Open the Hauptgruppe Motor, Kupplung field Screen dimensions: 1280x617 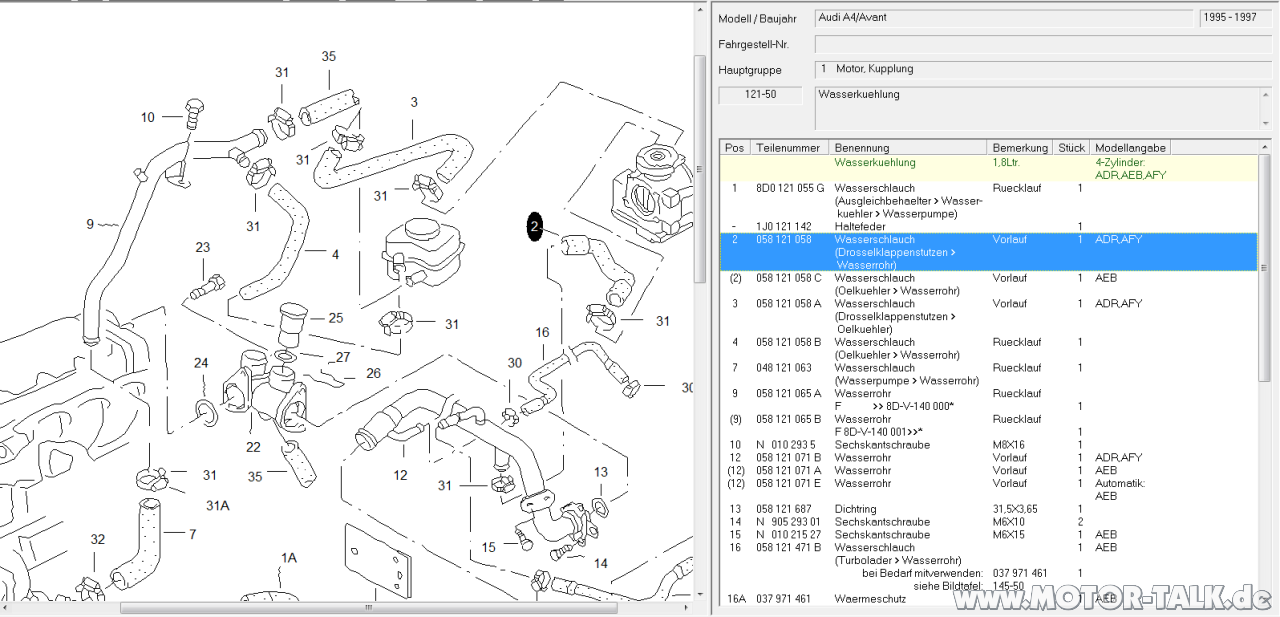click(x=1043, y=70)
